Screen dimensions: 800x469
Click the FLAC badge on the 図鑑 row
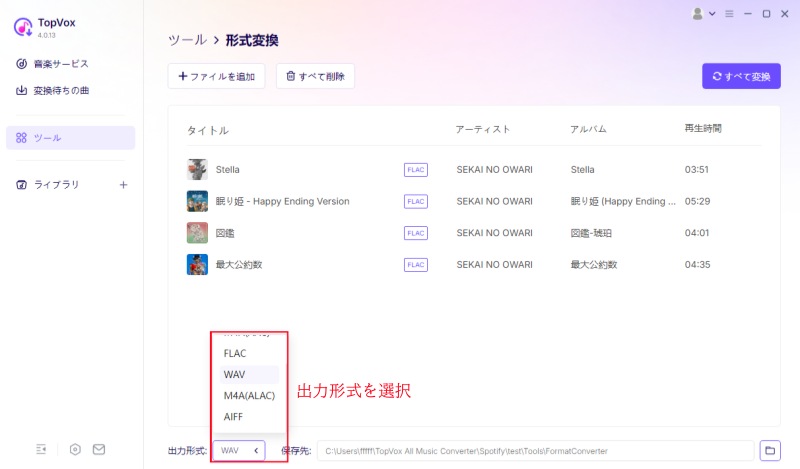(x=416, y=233)
